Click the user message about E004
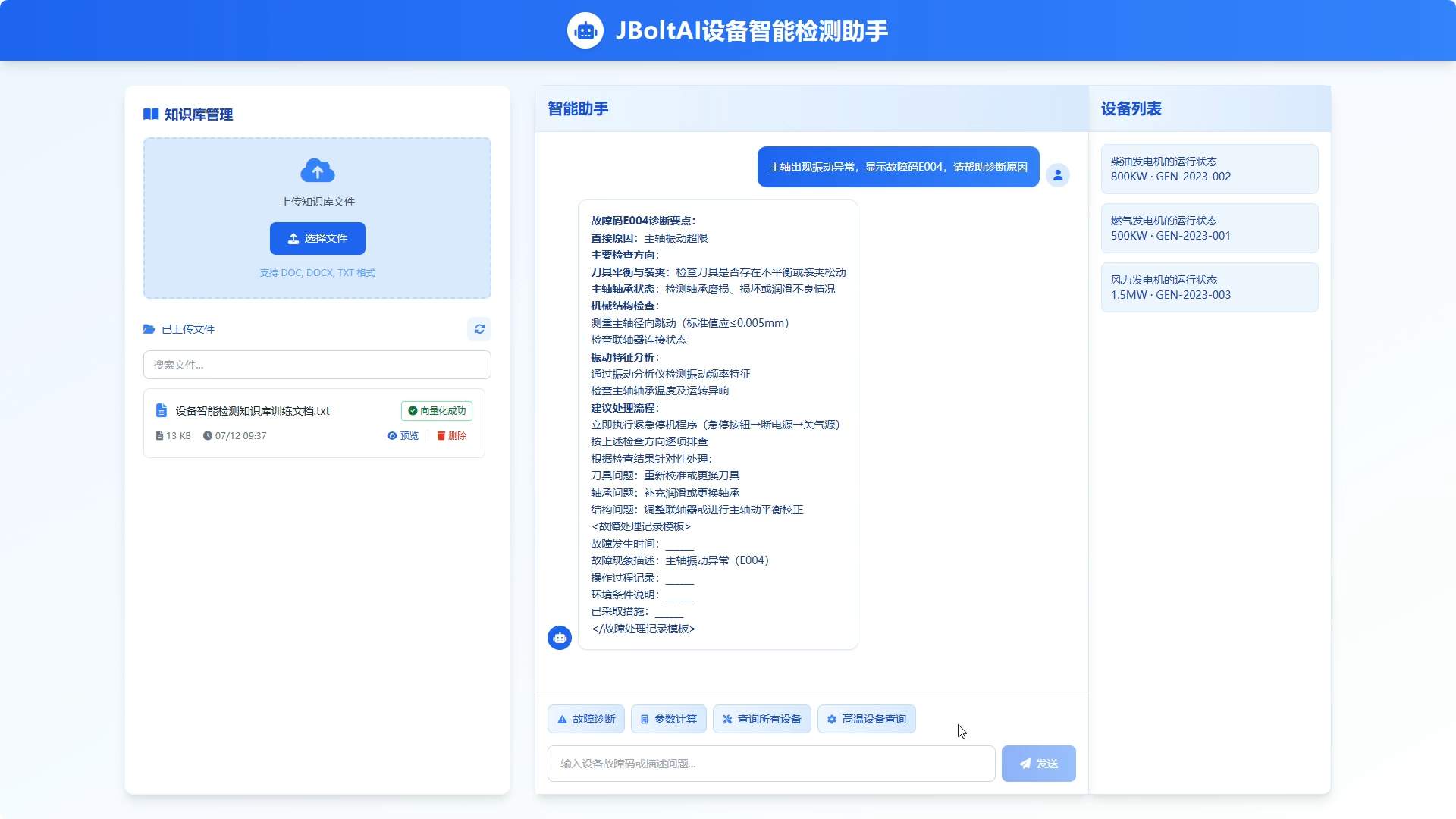 pos(898,167)
